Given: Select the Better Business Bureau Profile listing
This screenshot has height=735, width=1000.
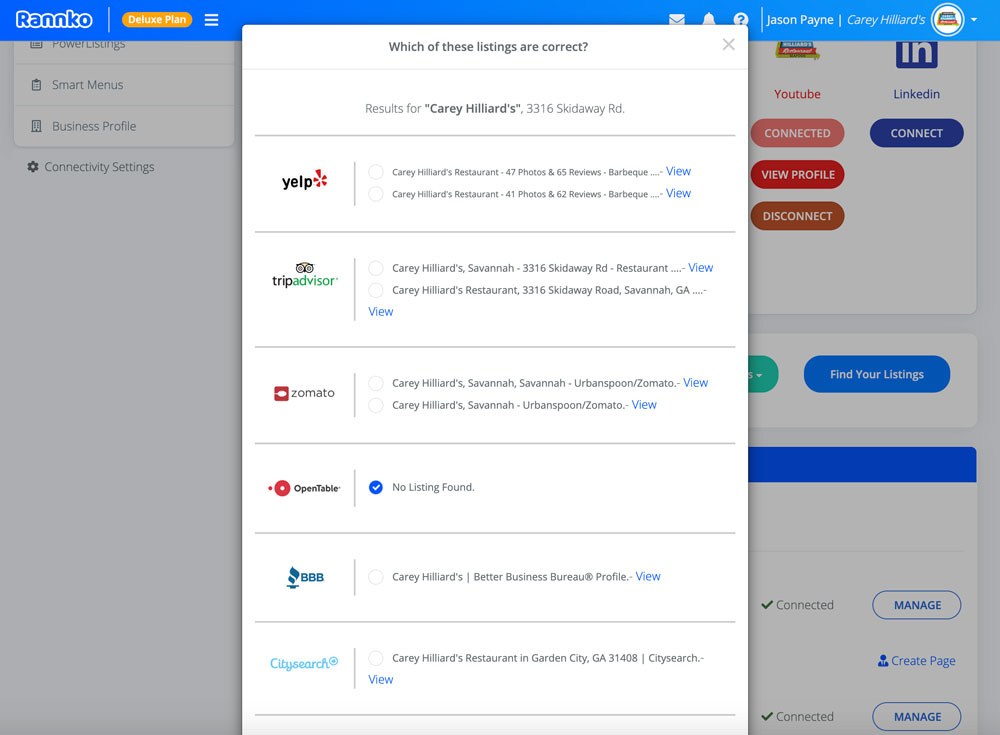Looking at the screenshot, I should pos(376,577).
